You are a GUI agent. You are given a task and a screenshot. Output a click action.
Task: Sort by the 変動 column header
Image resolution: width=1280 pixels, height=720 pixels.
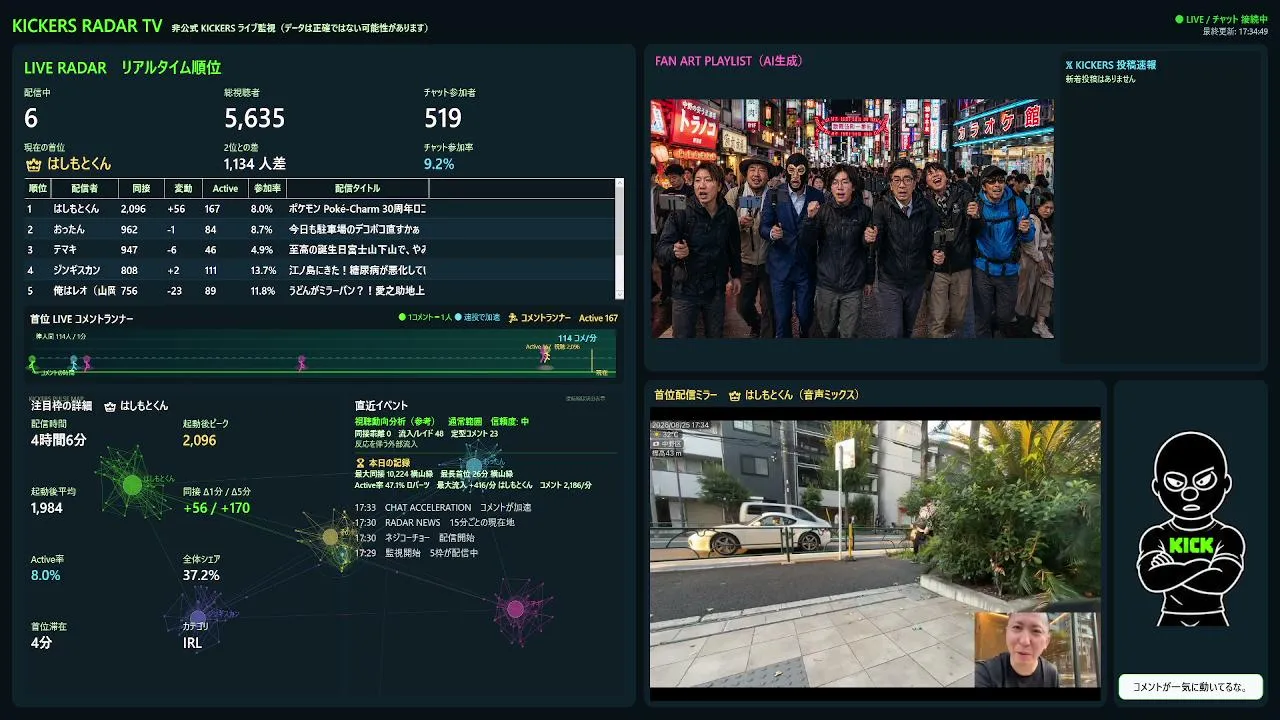183,188
